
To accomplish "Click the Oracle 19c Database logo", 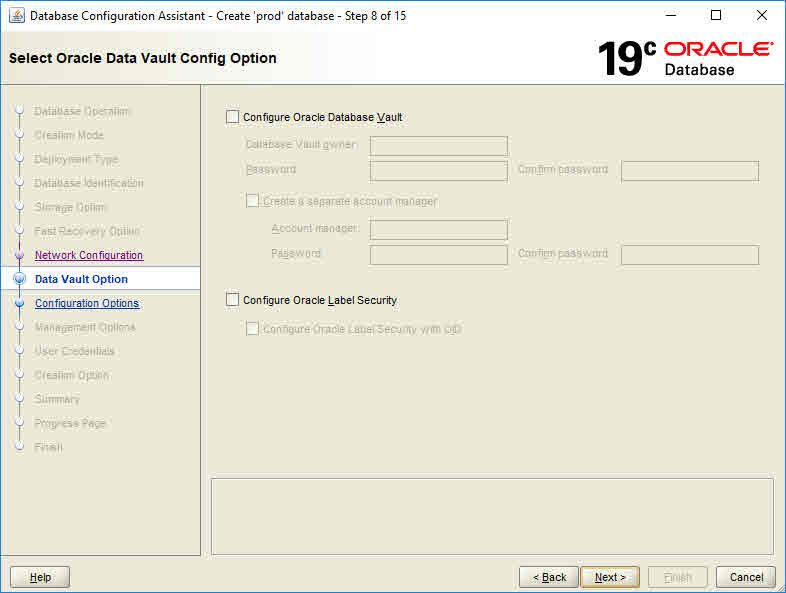I will [685, 59].
